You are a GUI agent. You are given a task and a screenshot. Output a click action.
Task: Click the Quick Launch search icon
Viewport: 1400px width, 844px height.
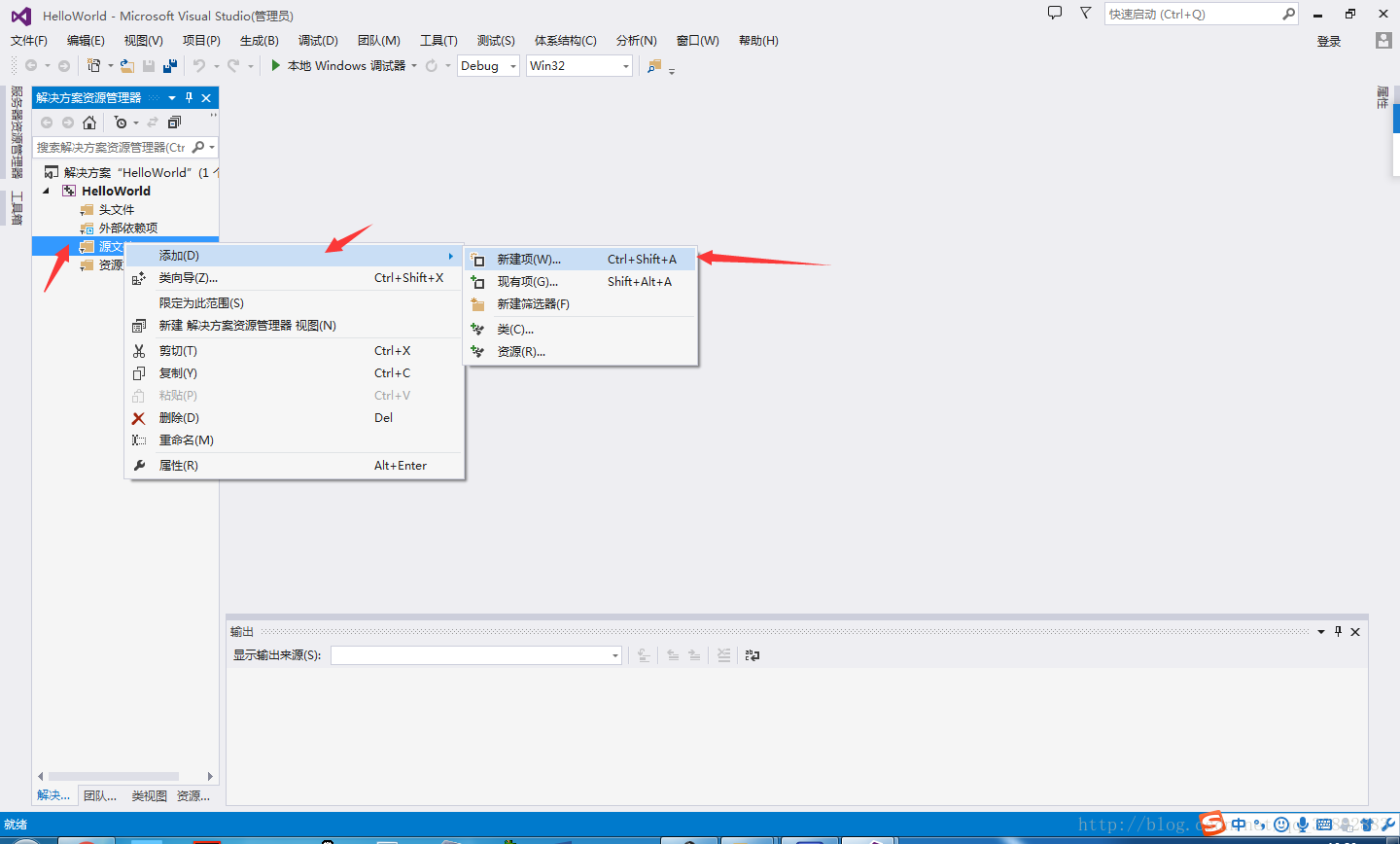click(1288, 14)
